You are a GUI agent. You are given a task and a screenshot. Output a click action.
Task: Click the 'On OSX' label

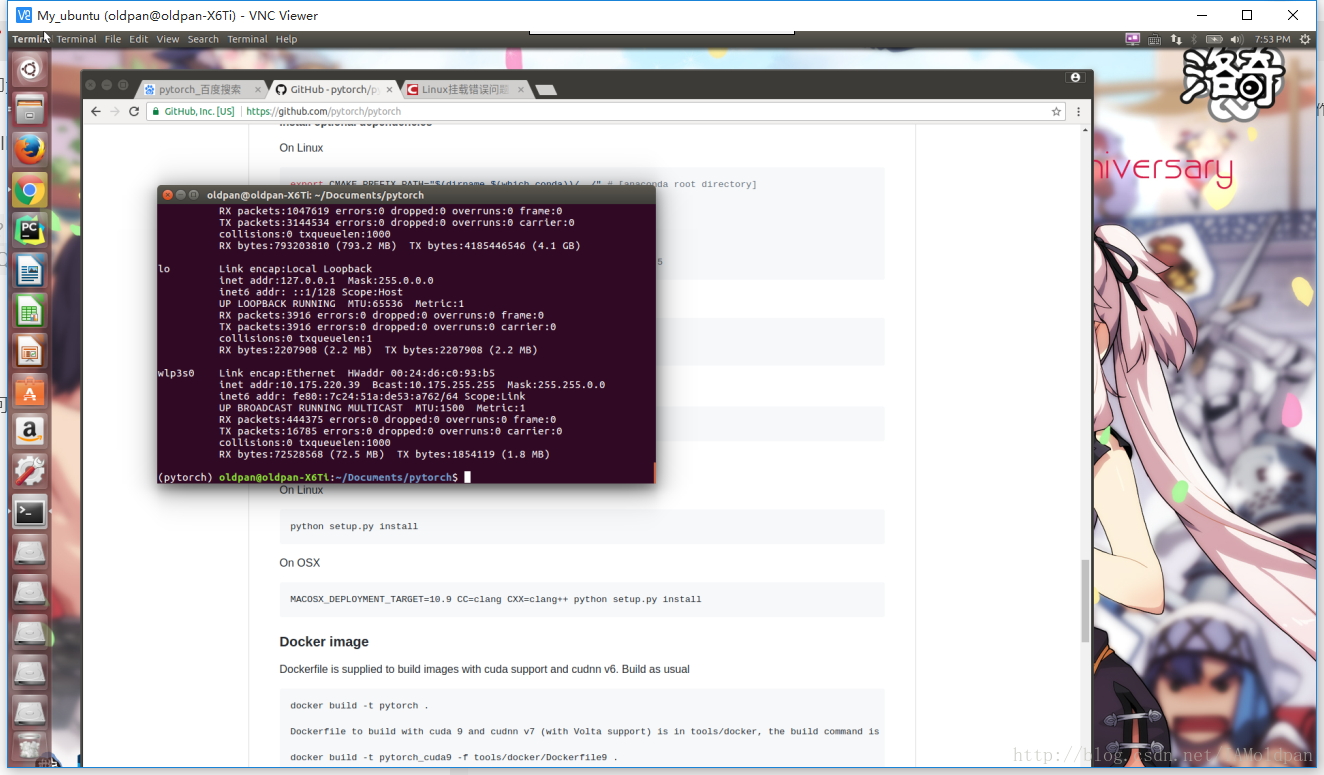300,563
